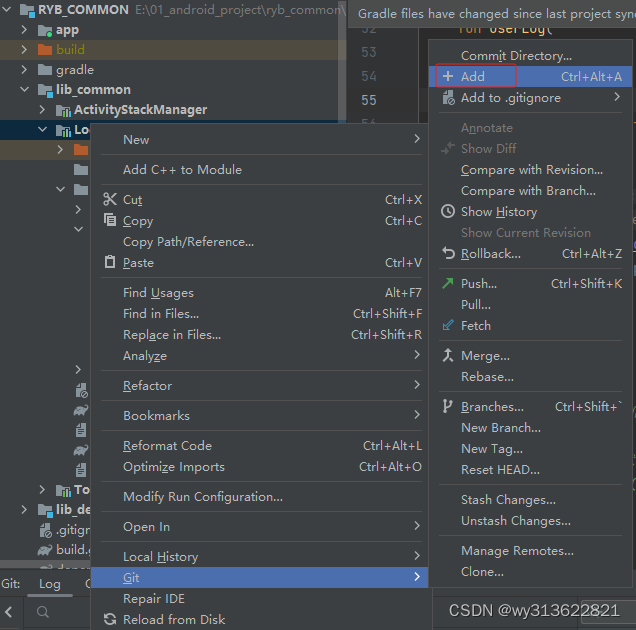636x630 pixels.
Task: Select Add C++ to Module
Action: pyautogui.click(x=261, y=170)
